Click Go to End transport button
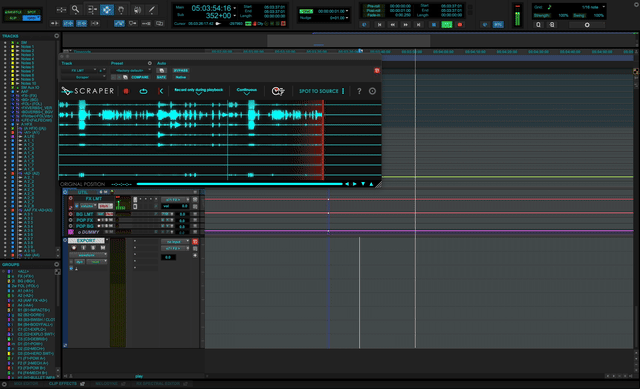The height and width of the screenshot is (389, 640). (419, 24)
